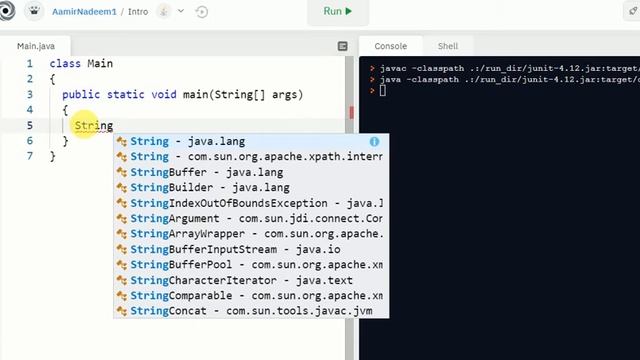Choose StringConcat - com.sun.tools.javac.jvm suggestion
This screenshot has width=640, height=360.
tap(251, 311)
